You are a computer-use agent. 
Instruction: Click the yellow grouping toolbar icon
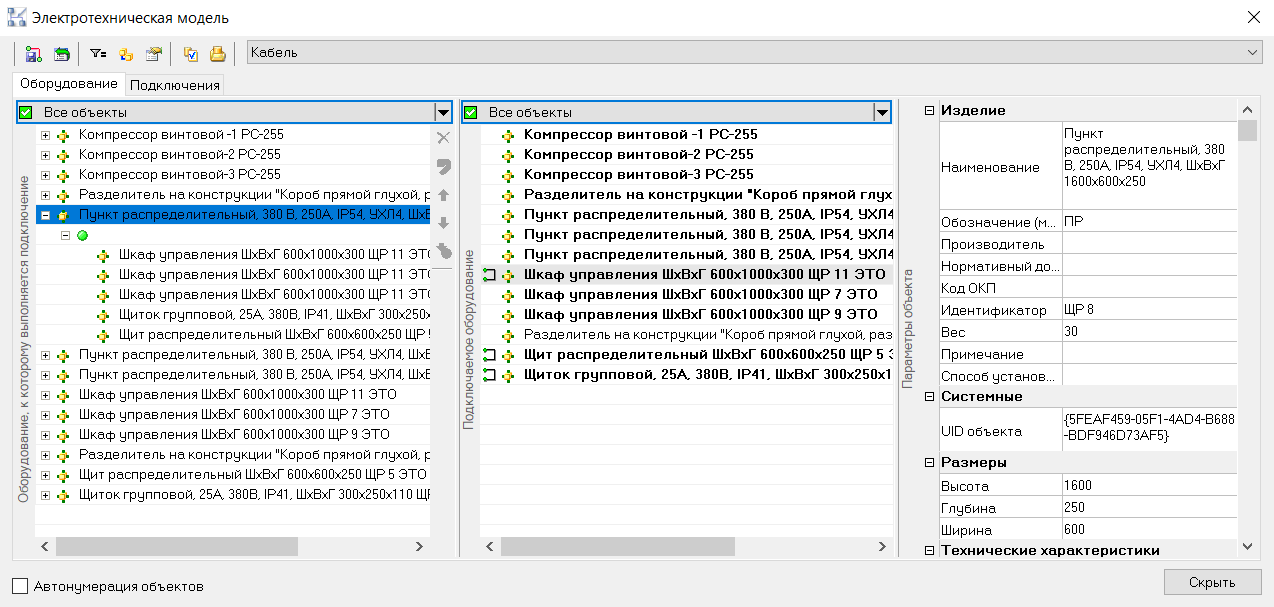[x=126, y=54]
